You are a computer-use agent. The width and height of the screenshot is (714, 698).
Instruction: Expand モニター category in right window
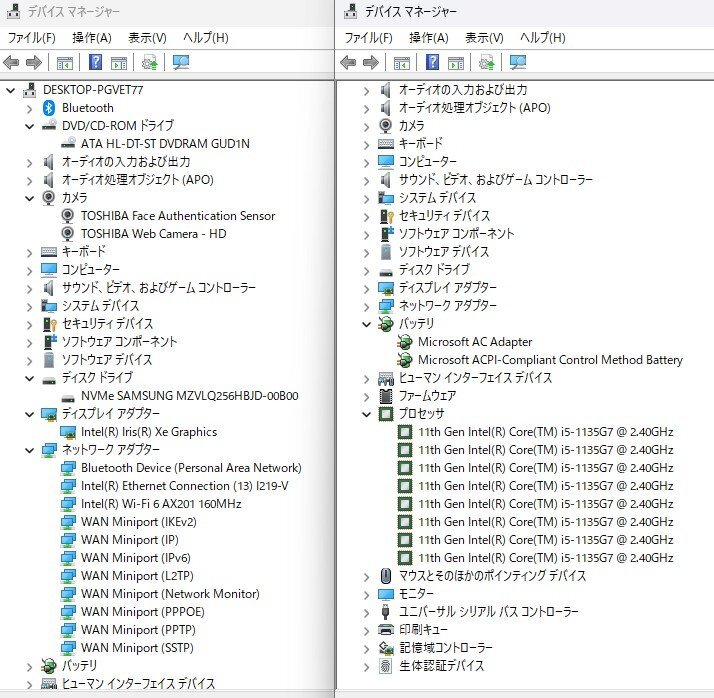(x=366, y=595)
